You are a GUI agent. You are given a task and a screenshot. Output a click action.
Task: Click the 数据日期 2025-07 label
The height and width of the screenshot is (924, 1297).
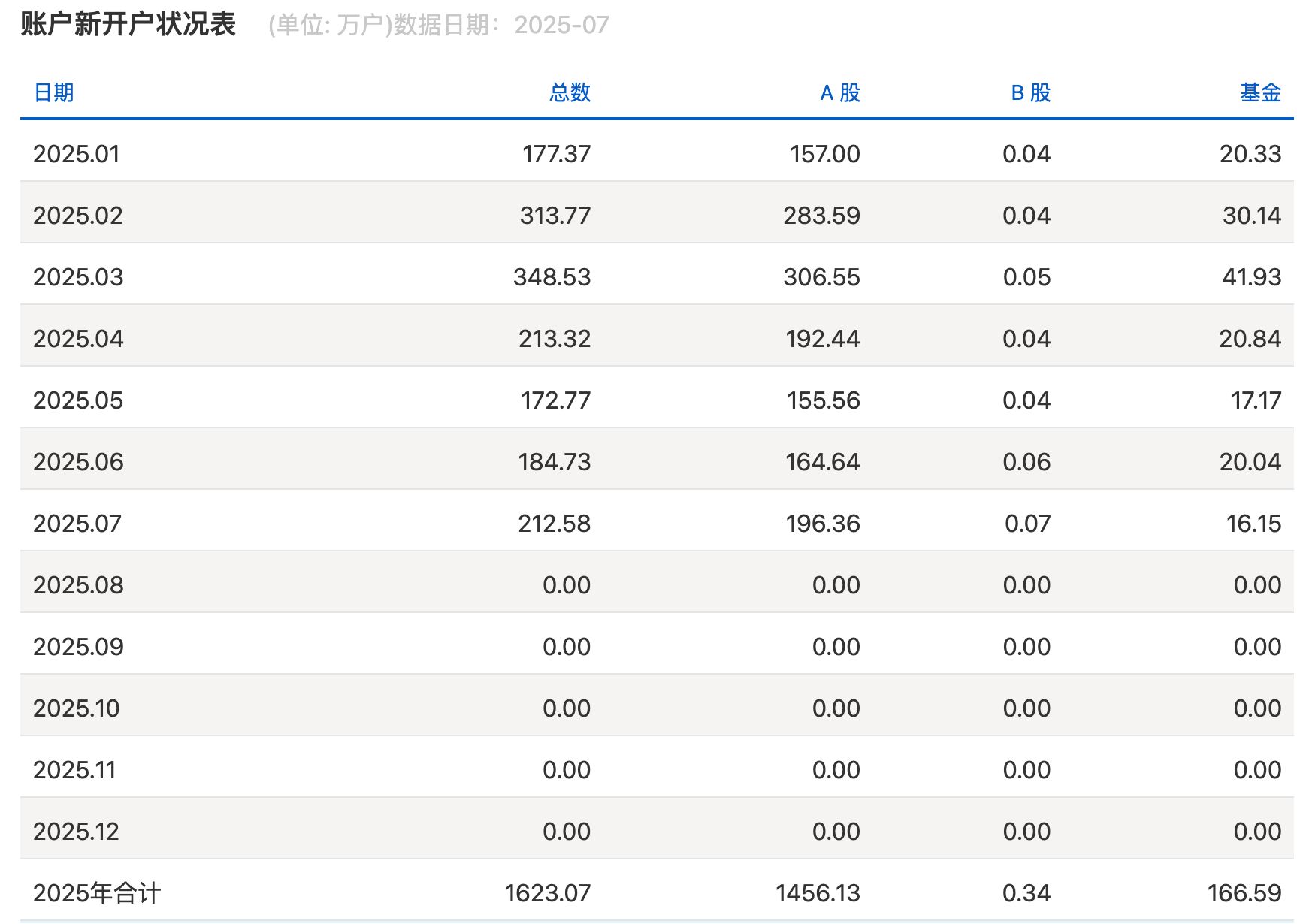point(500,25)
